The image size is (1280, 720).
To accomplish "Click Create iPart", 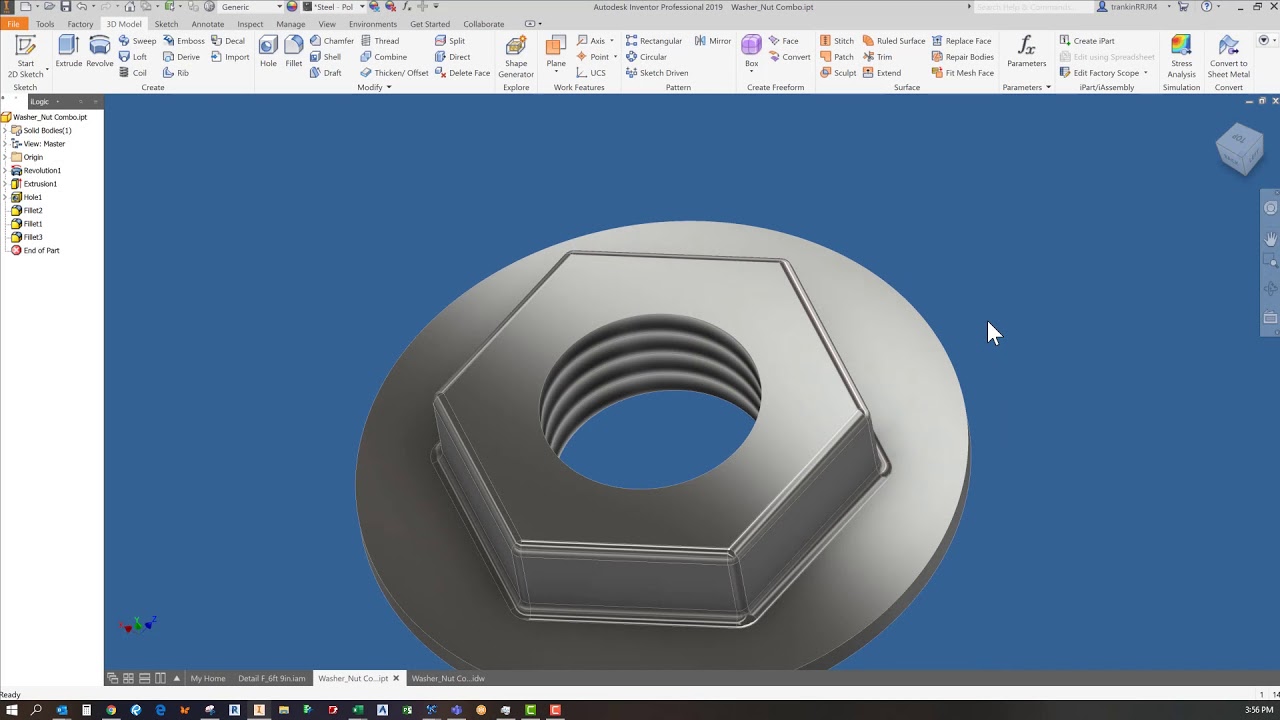I will (x=1087, y=41).
